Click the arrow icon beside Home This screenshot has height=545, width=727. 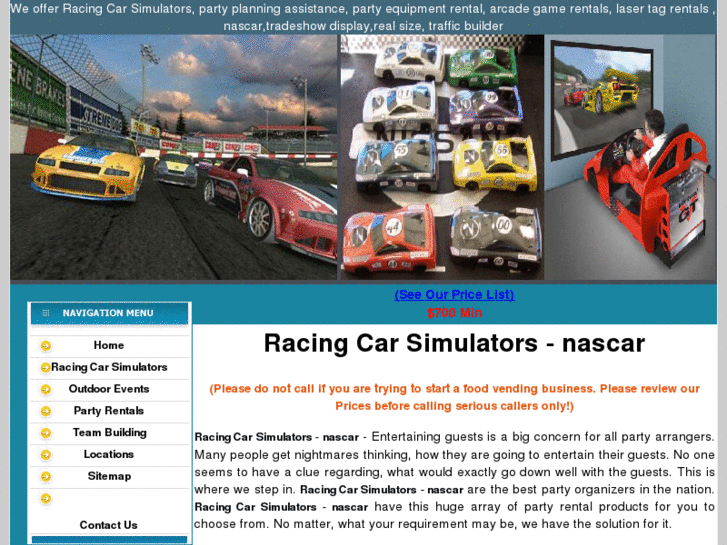[45, 346]
